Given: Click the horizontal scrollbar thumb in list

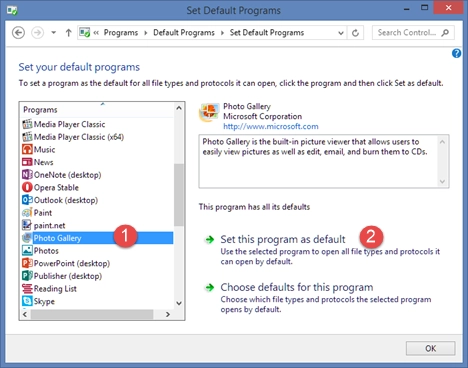Looking at the screenshot, I should [x=92, y=314].
